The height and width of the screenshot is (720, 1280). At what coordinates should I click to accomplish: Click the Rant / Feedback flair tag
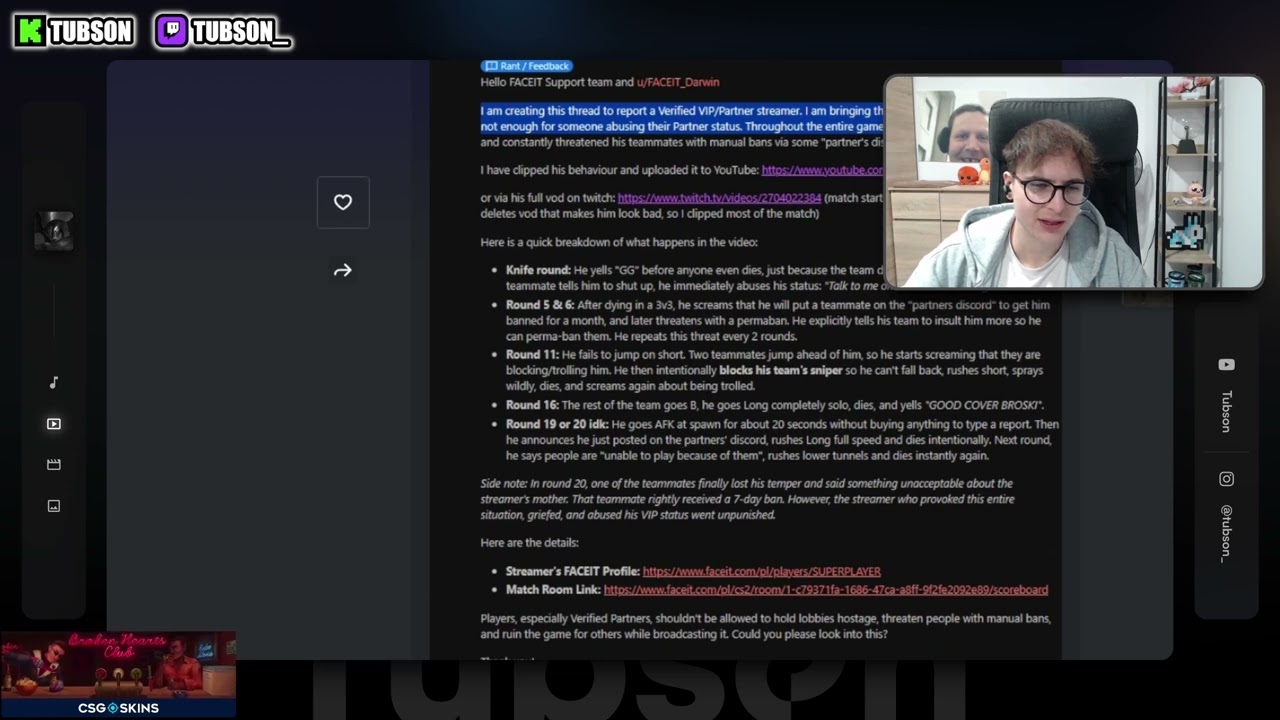coord(527,66)
